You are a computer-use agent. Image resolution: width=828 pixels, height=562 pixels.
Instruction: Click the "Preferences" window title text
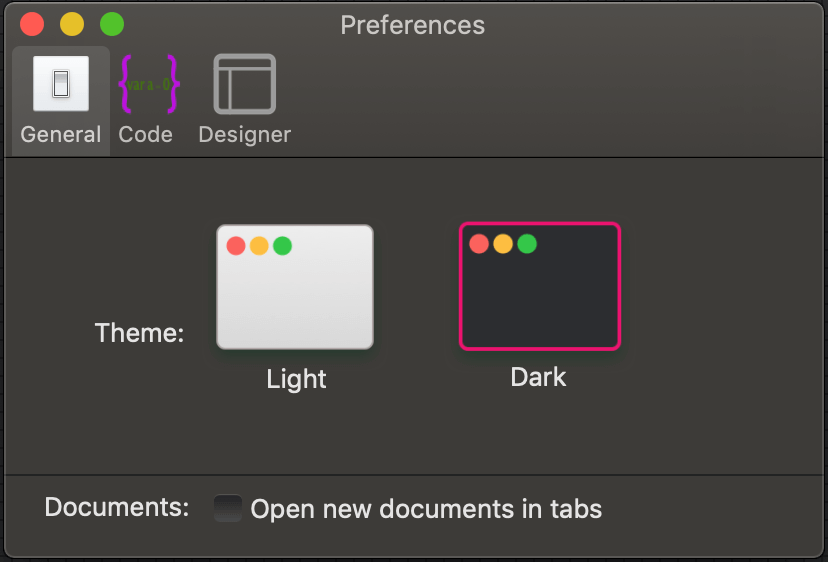(412, 25)
